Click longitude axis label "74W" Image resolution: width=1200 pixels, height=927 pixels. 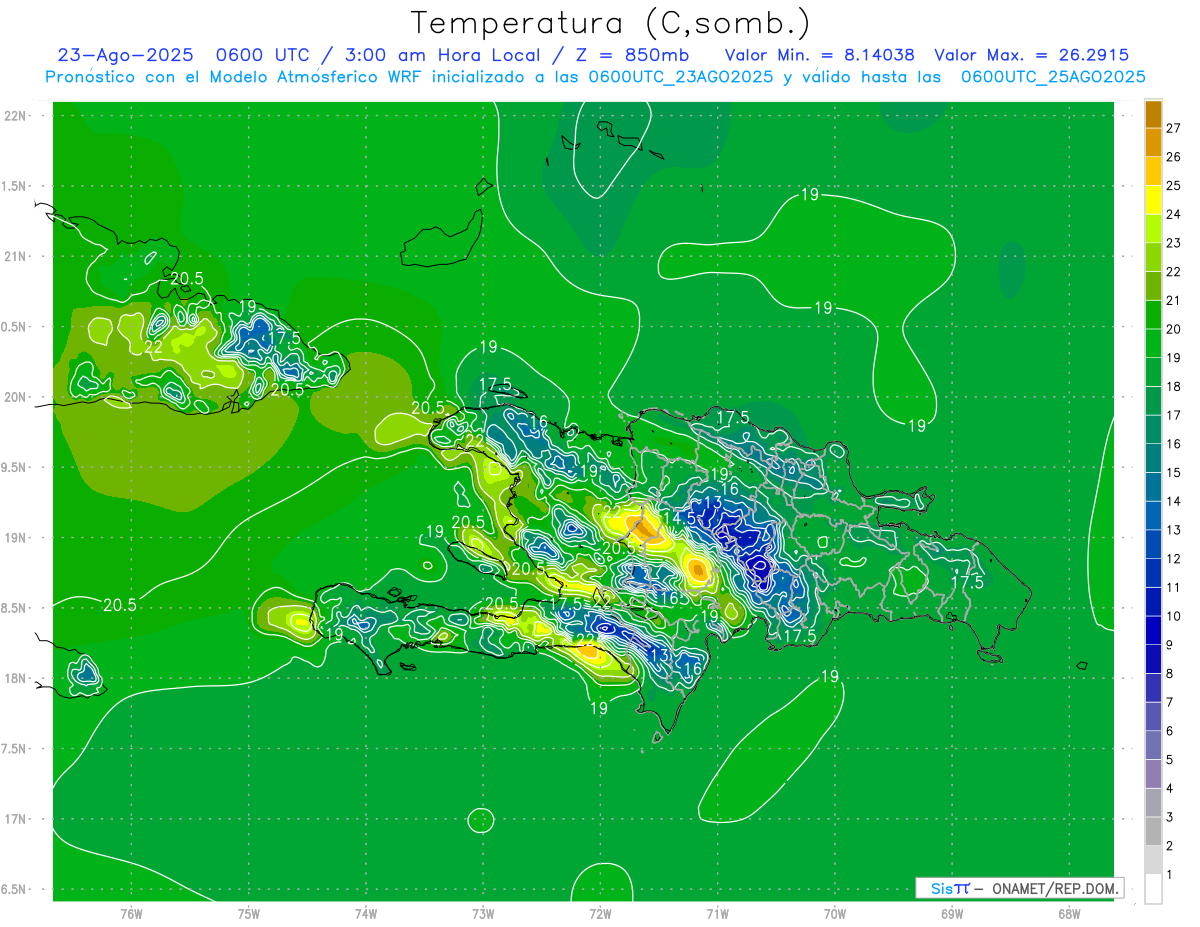tap(366, 913)
